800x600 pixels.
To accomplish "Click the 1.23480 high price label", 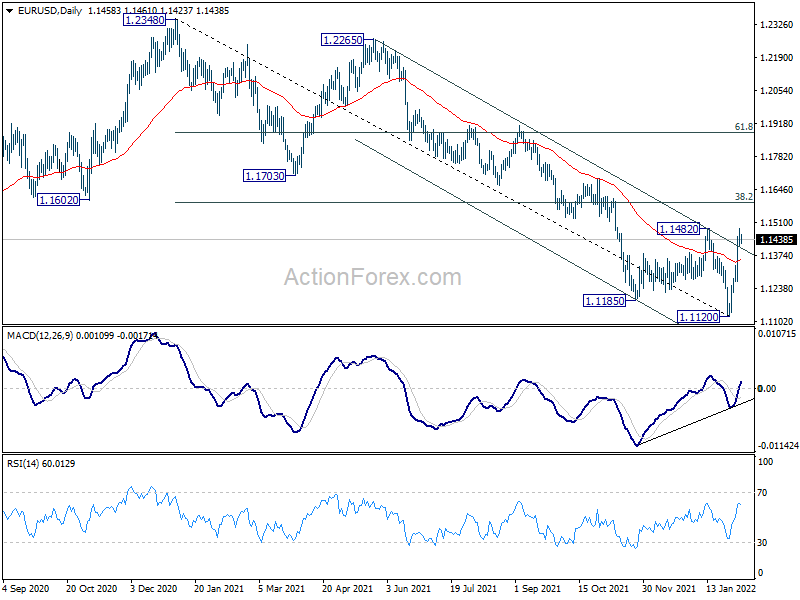I will [145, 20].
